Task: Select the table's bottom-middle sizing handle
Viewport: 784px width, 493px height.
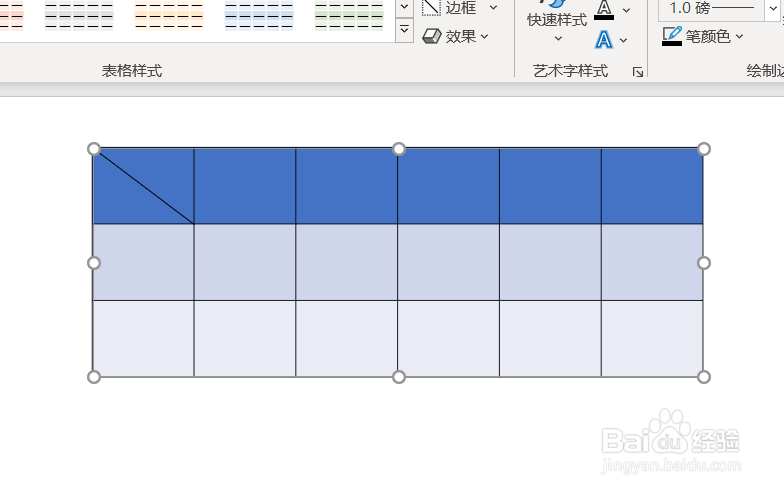Action: [x=398, y=377]
